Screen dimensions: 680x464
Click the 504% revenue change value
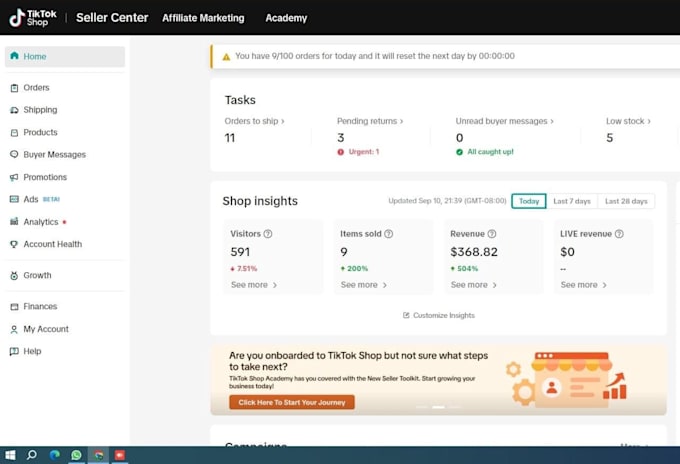pyautogui.click(x=468, y=268)
